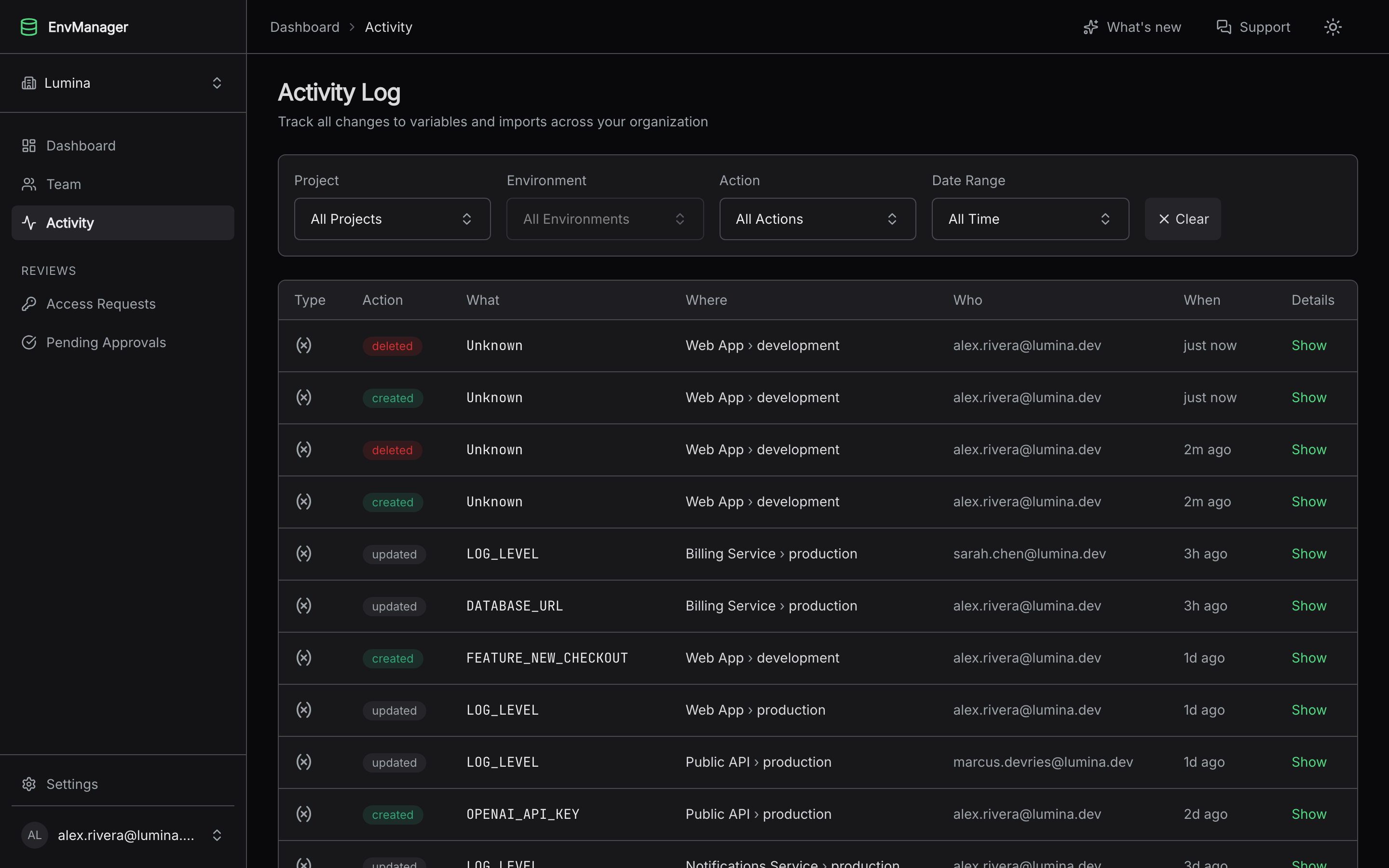Viewport: 1389px width, 868px height.
Task: Open the All Time date range dropdown
Action: (x=1030, y=219)
